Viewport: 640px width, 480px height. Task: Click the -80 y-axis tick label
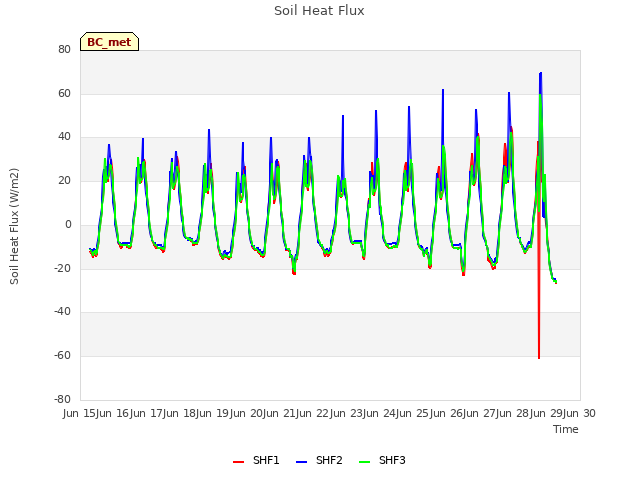point(62,399)
